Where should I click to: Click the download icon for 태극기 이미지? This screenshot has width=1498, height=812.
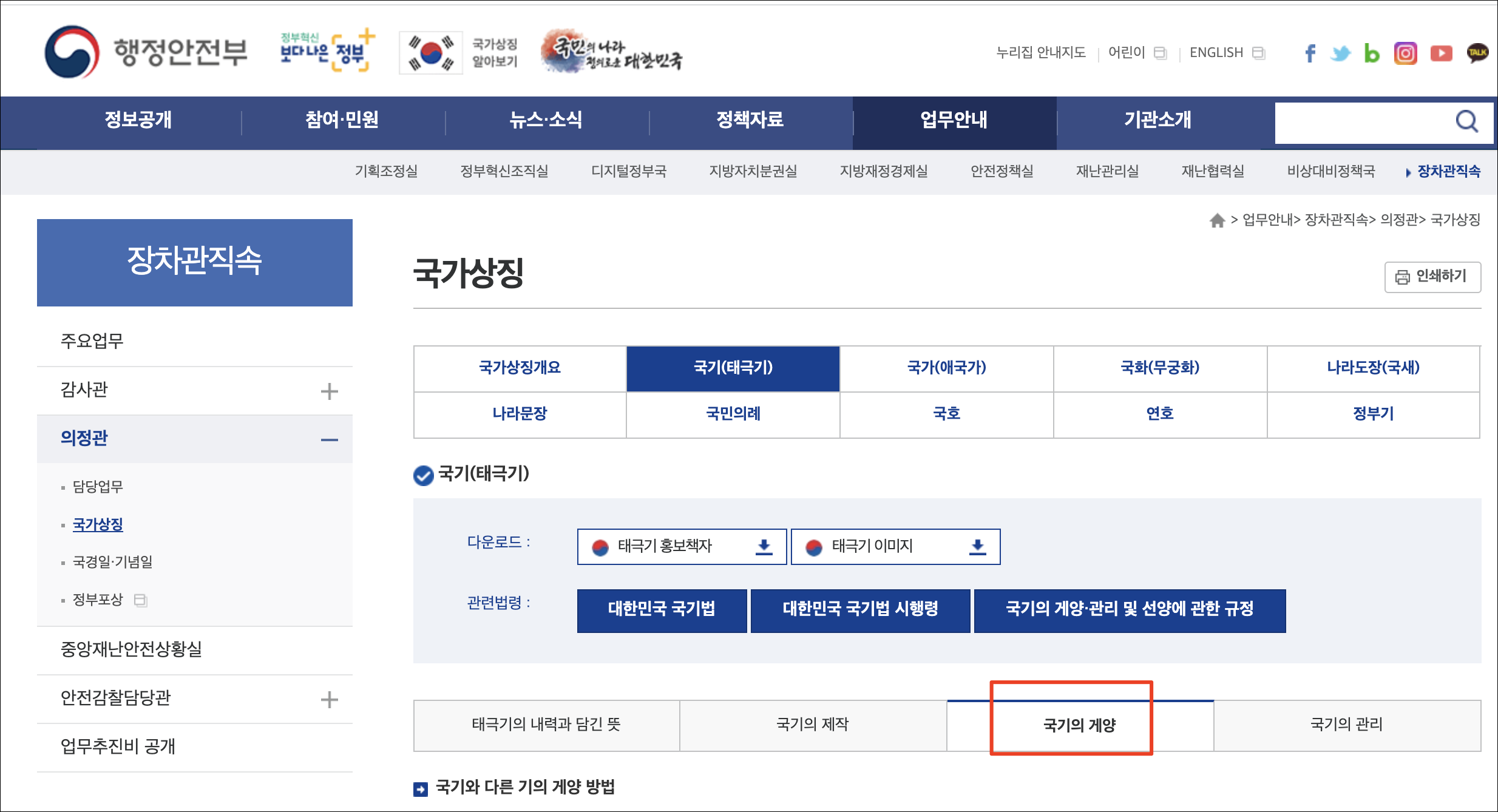[977, 547]
